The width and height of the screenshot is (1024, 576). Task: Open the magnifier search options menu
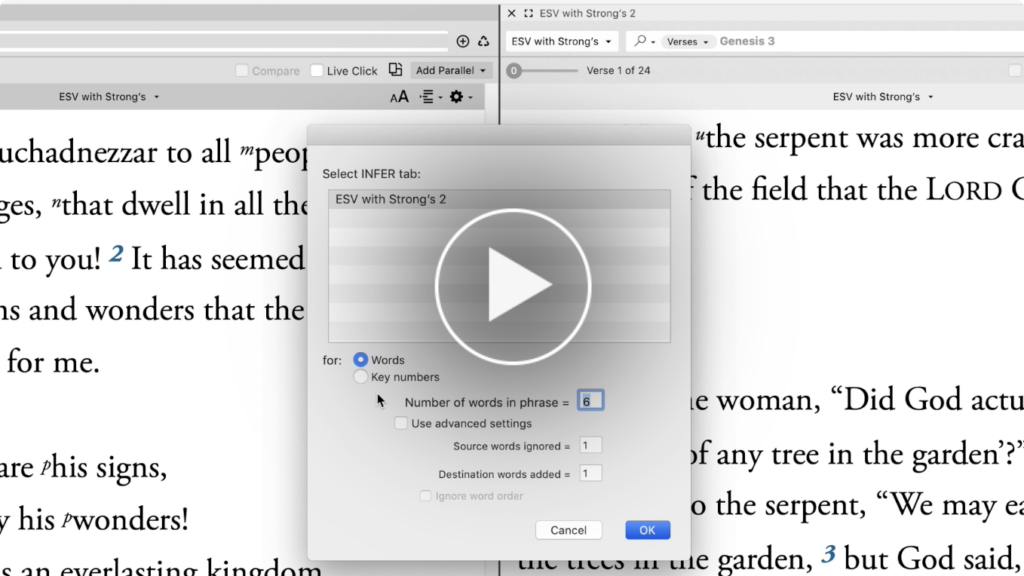point(644,41)
